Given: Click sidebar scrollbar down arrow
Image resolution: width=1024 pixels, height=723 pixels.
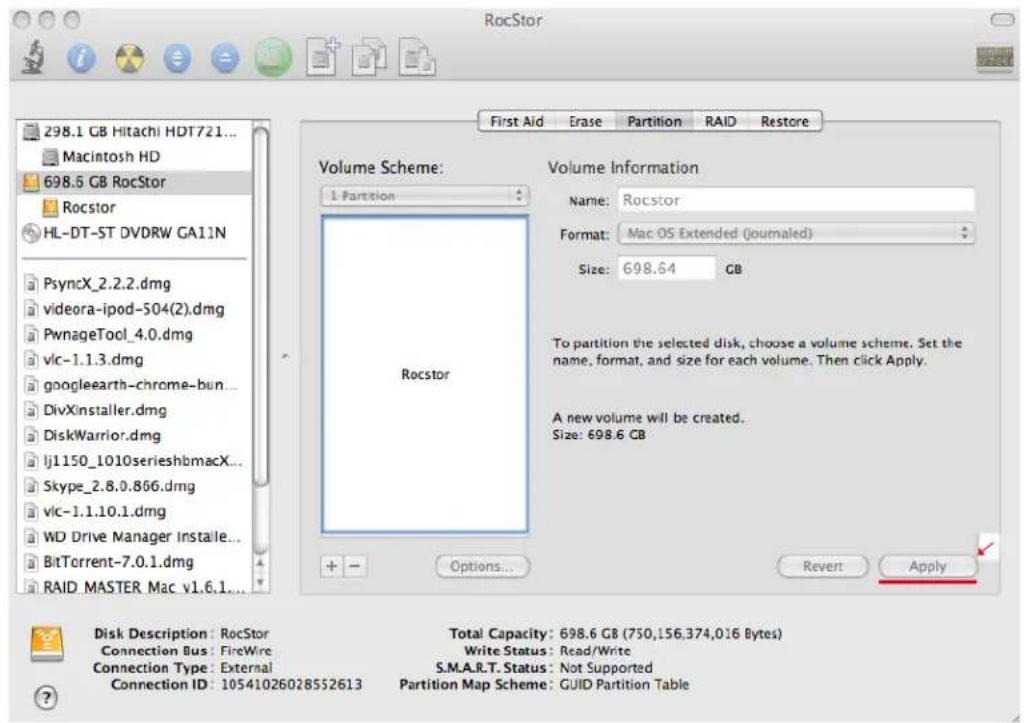Looking at the screenshot, I should [261, 583].
